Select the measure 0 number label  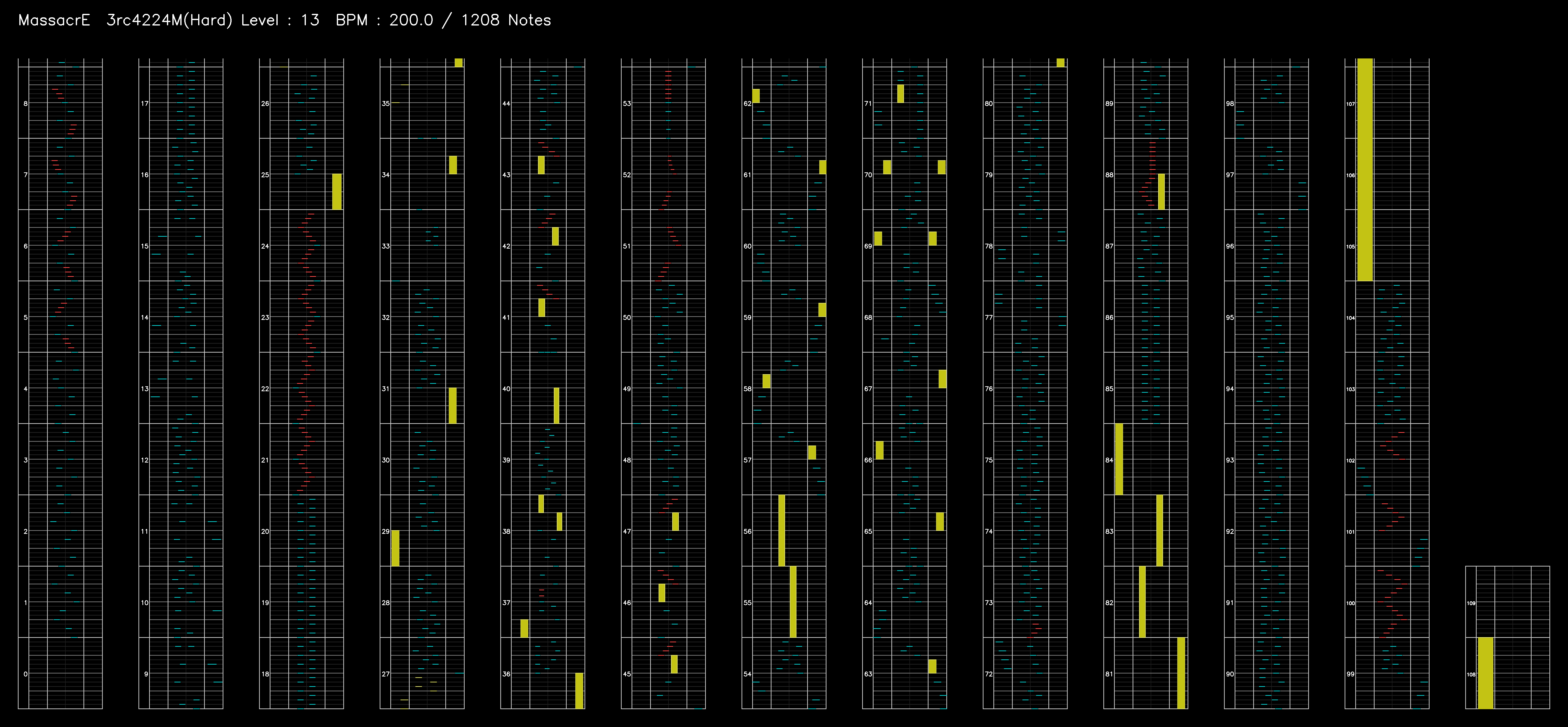[x=26, y=674]
